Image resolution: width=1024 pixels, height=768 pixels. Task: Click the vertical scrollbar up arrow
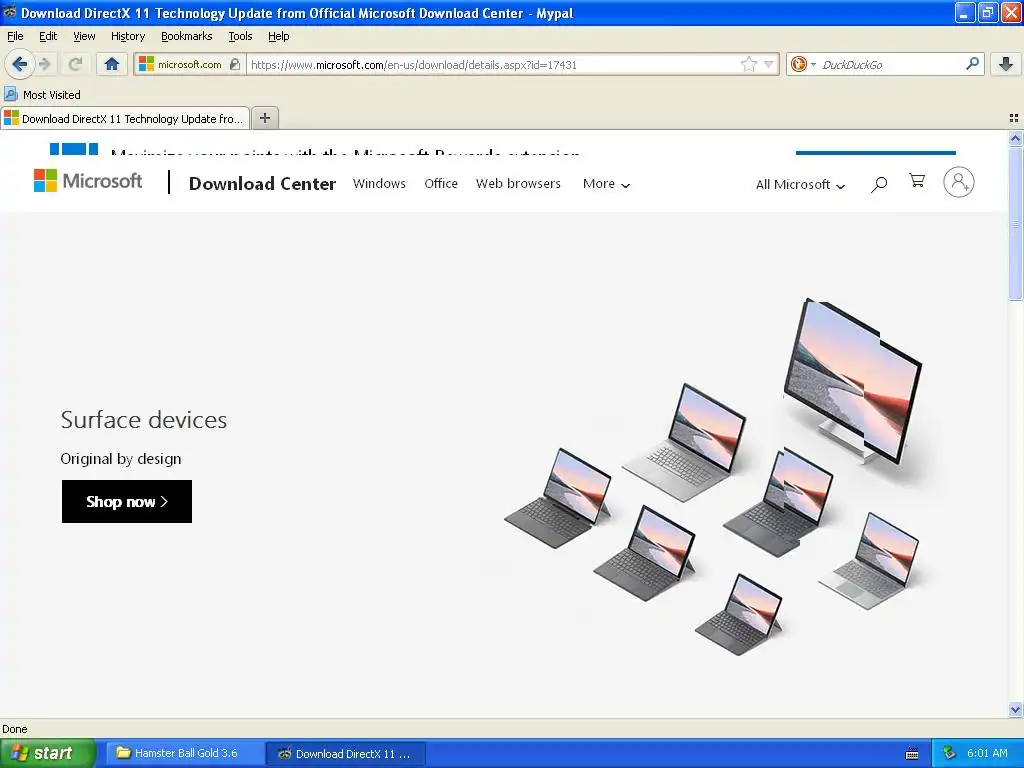coord(1015,138)
